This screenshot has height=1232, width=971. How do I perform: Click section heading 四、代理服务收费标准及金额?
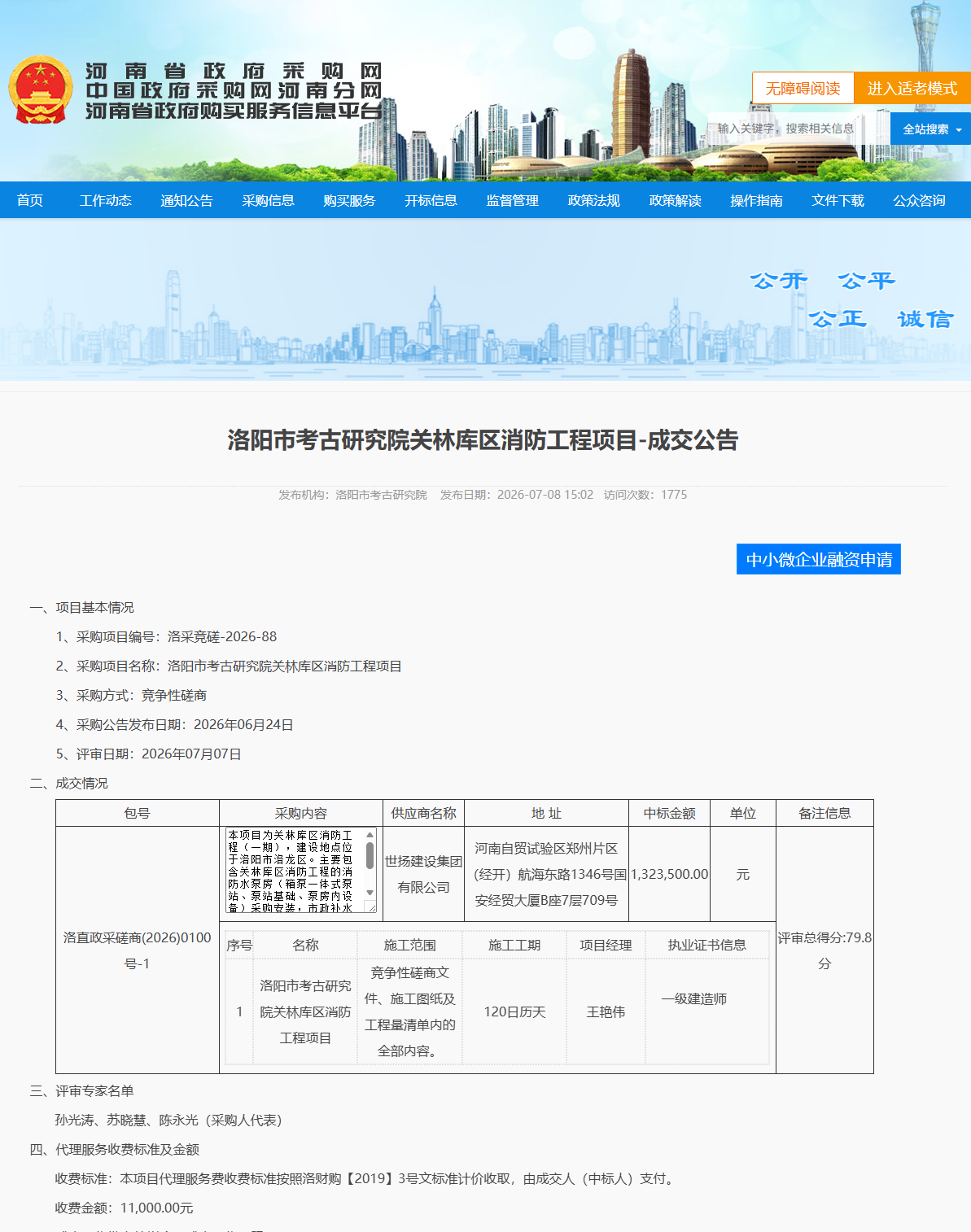pyautogui.click(x=114, y=1149)
